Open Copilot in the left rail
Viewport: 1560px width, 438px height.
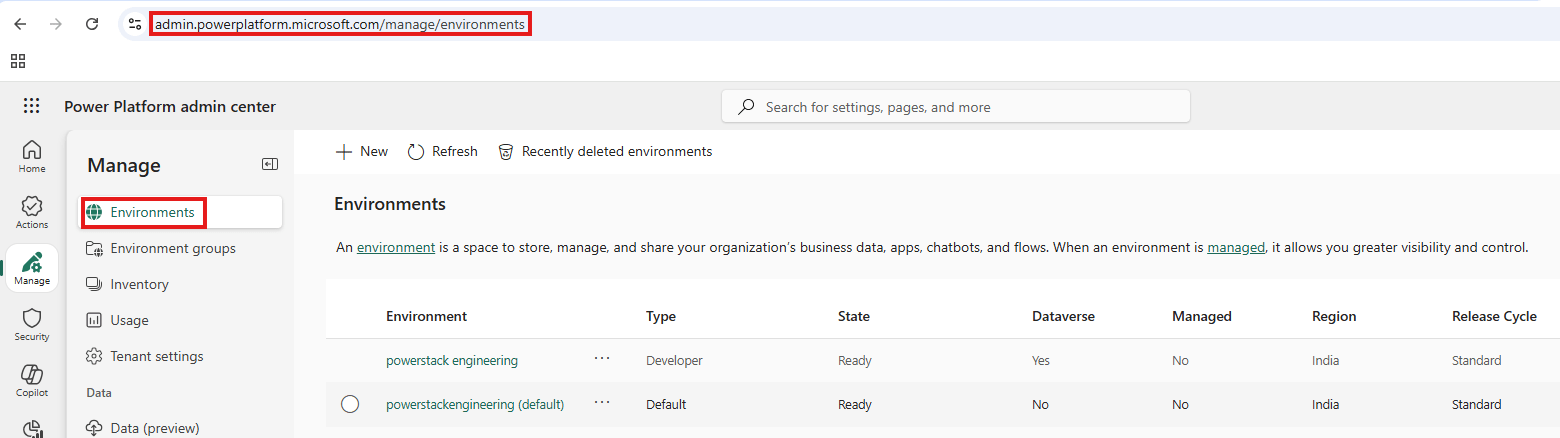click(32, 380)
